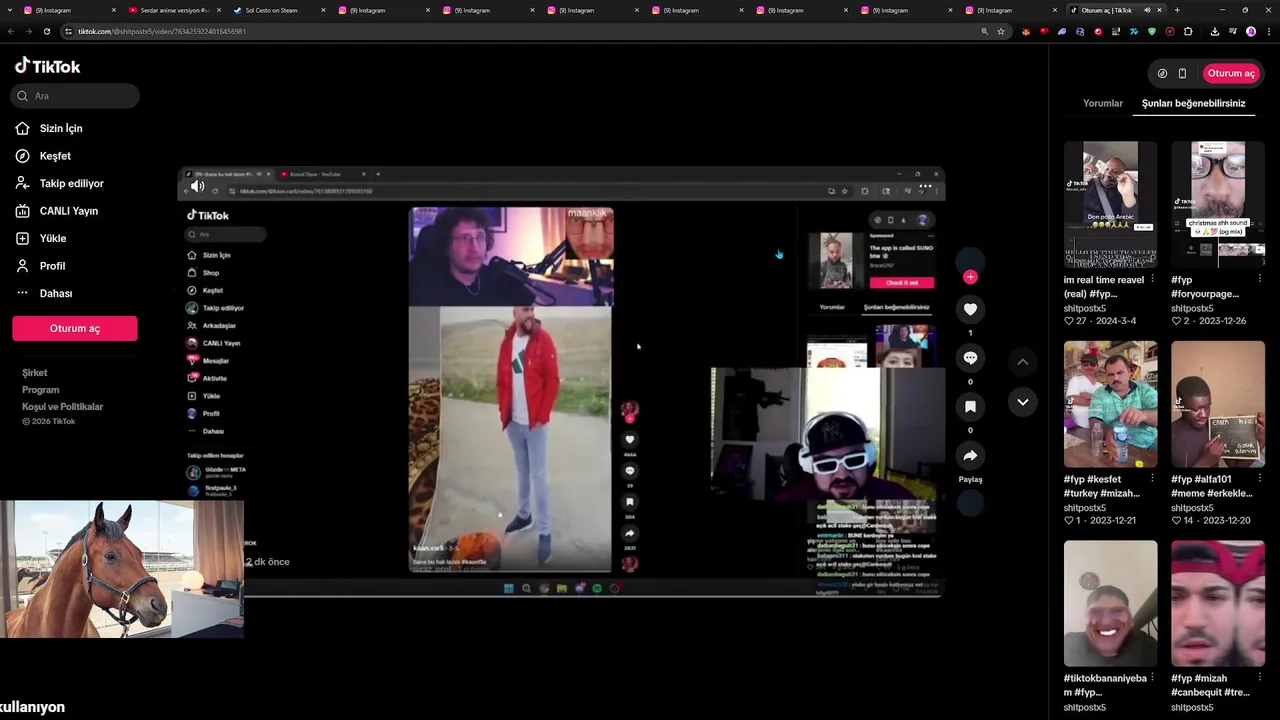
Task: Open a new browser tab
Action: [1177, 10]
